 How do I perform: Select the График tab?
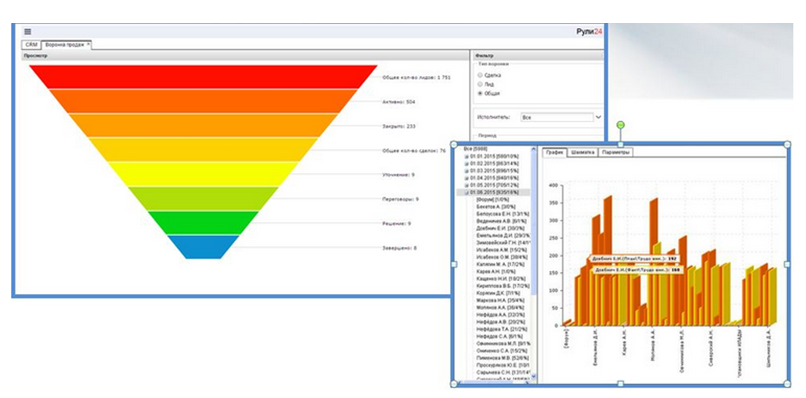tap(555, 153)
